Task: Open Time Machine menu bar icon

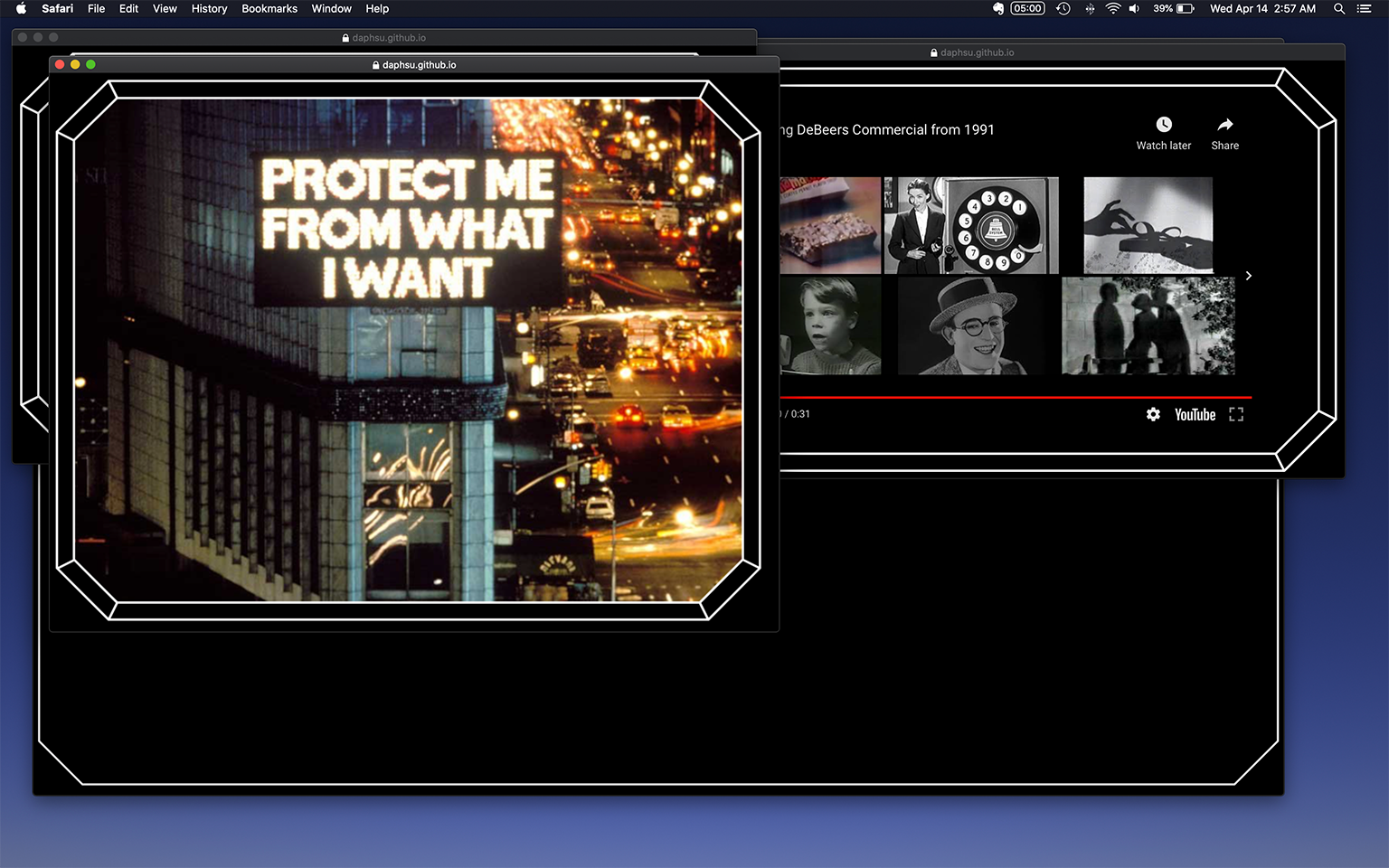Action: pos(1063,8)
